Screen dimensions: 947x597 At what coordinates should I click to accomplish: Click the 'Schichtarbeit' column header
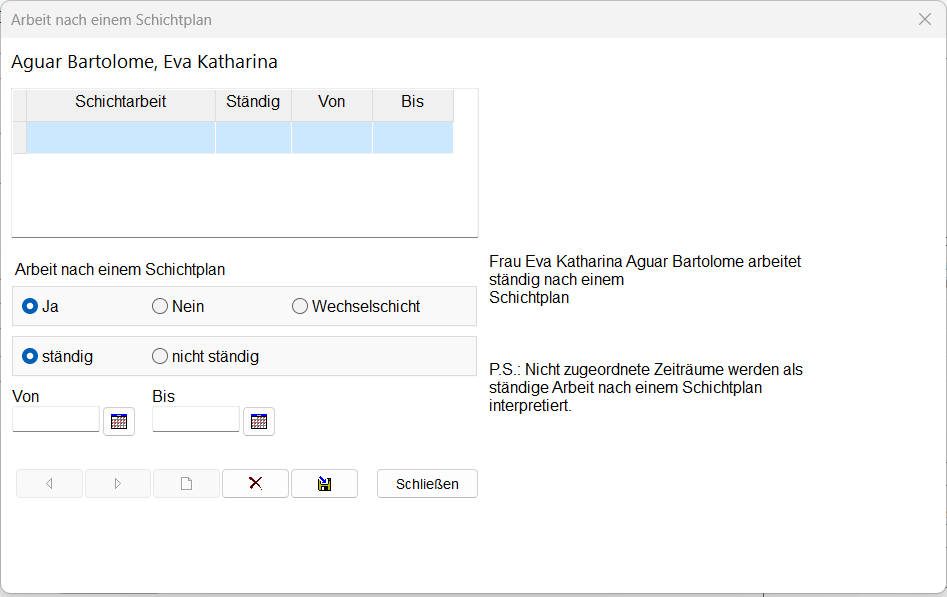point(120,103)
